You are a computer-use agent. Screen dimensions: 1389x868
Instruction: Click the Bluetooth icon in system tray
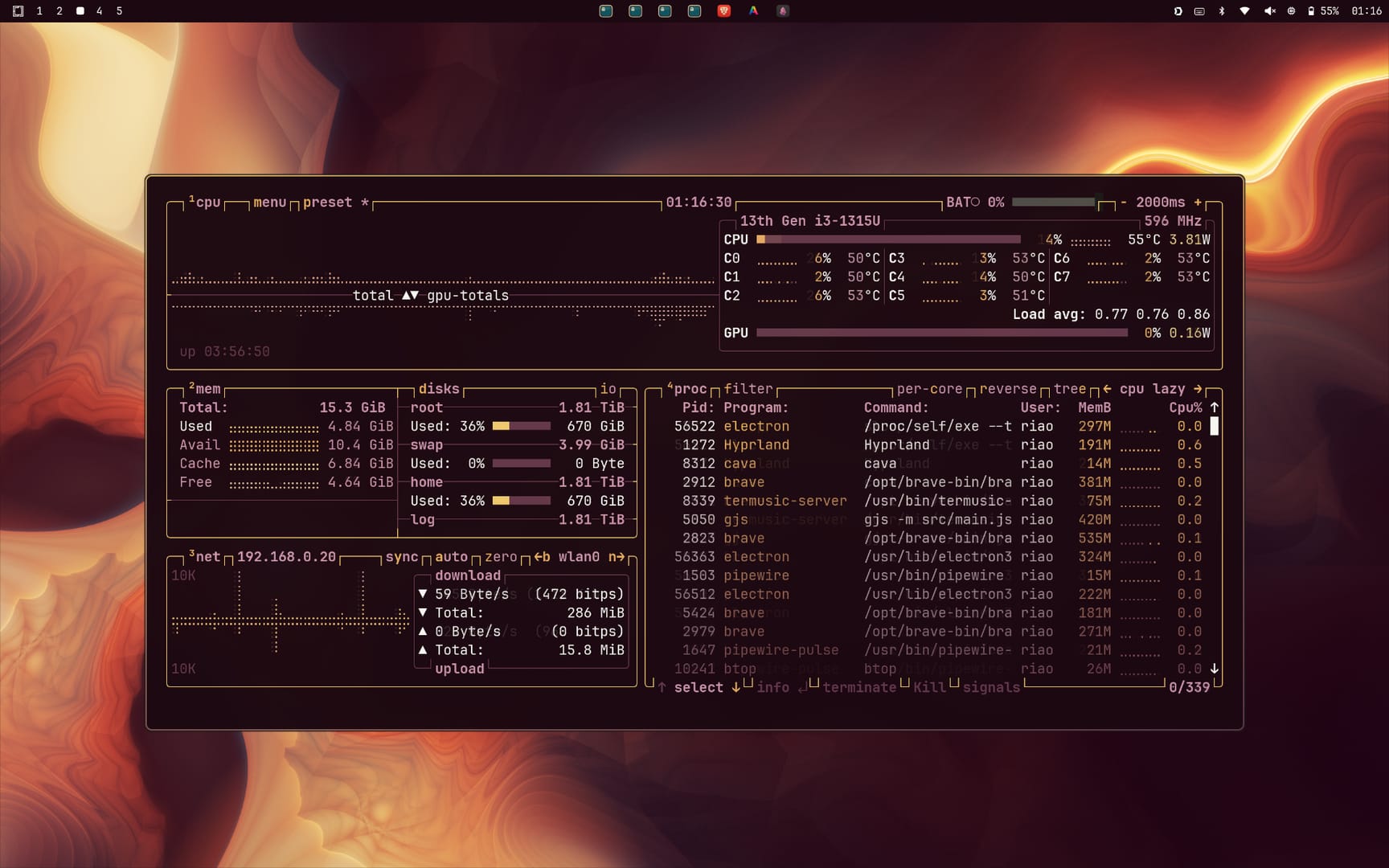(1222, 11)
